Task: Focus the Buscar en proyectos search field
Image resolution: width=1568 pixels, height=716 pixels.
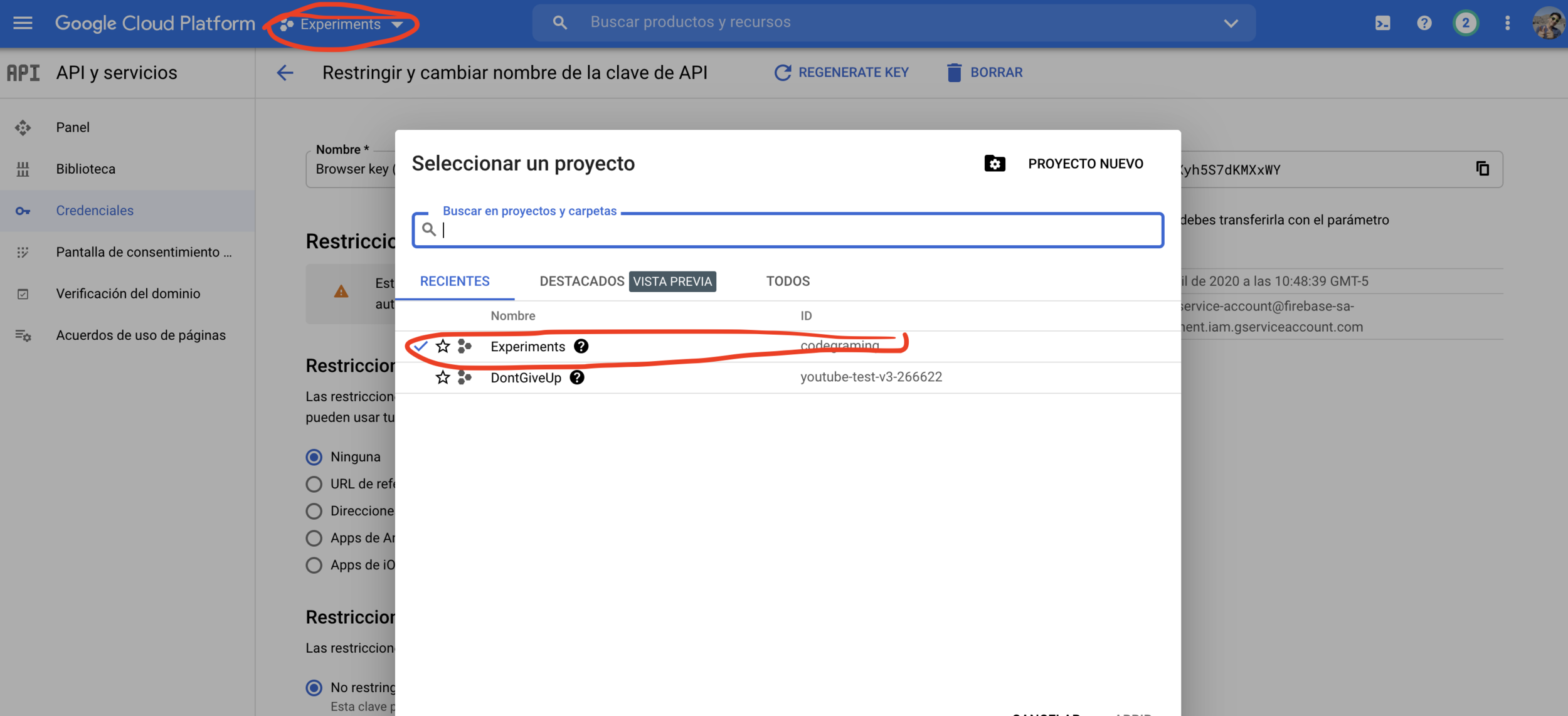Action: [797, 230]
